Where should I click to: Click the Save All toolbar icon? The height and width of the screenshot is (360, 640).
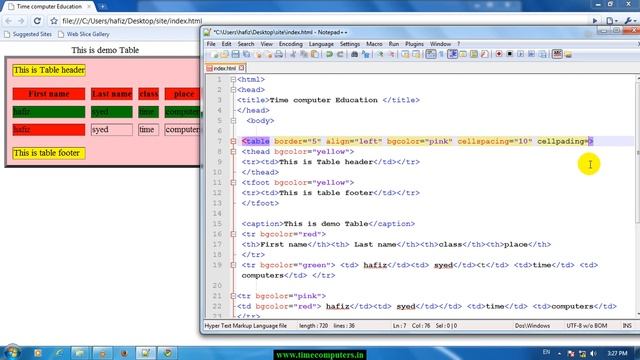(247, 54)
